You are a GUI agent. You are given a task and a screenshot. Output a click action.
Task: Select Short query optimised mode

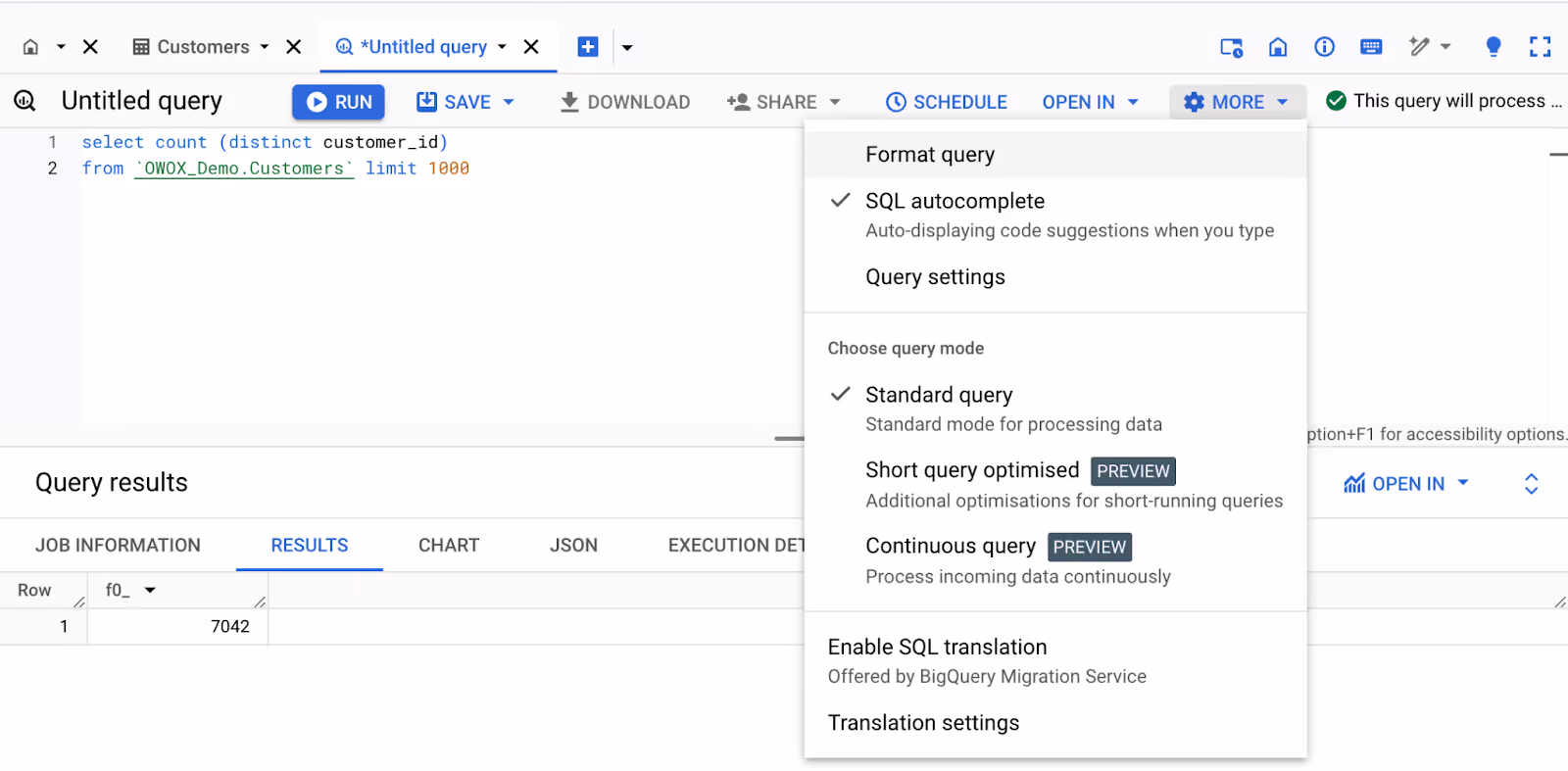1055,485
